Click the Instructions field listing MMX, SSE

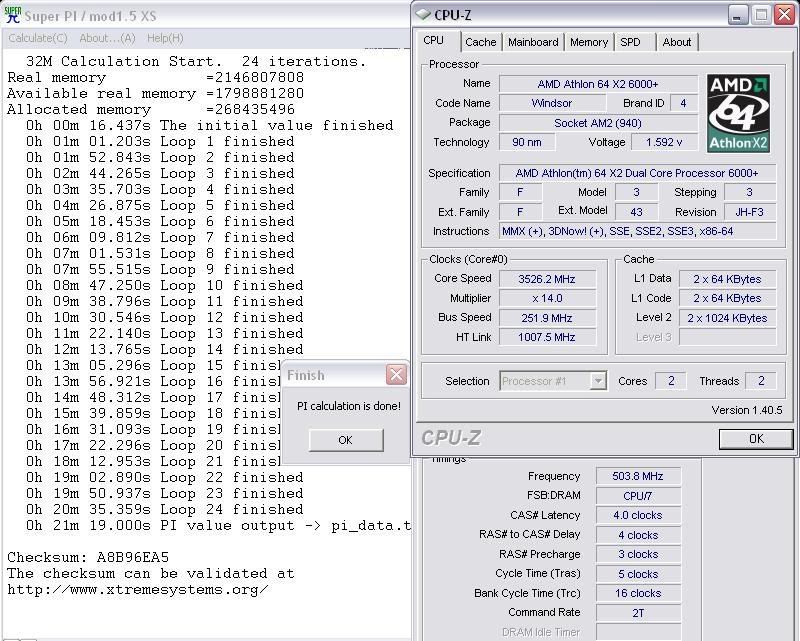click(x=637, y=231)
